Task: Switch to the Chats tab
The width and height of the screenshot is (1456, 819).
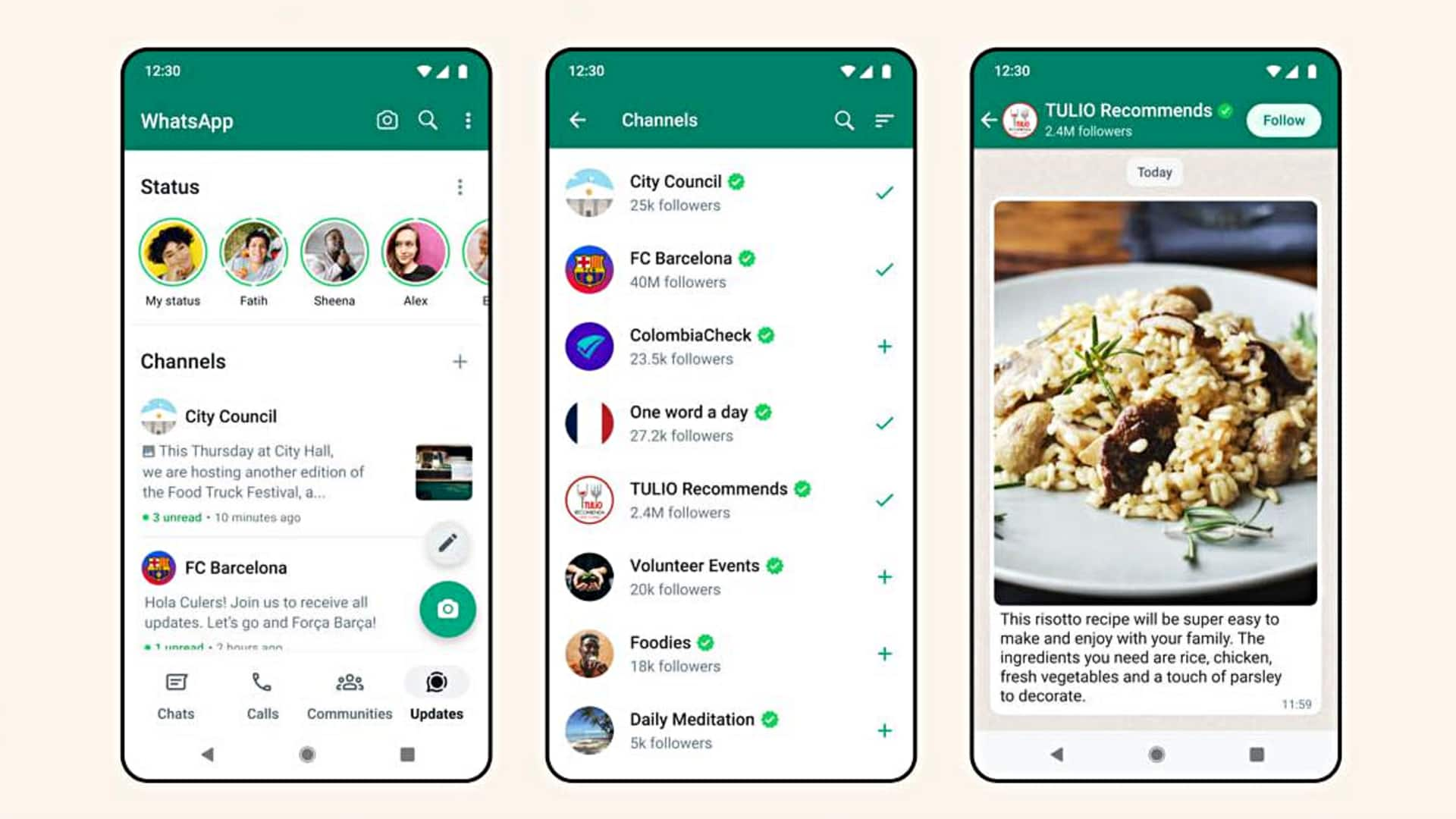Action: click(x=175, y=695)
